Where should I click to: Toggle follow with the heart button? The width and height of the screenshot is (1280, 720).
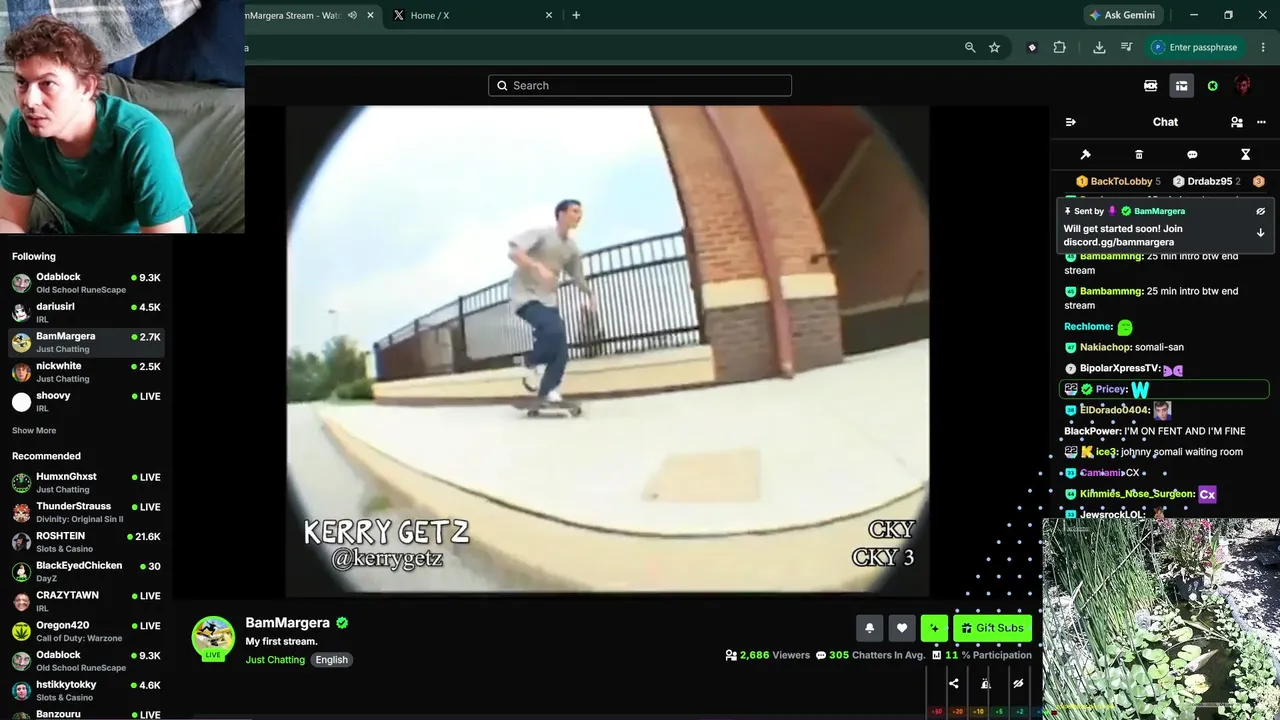902,628
